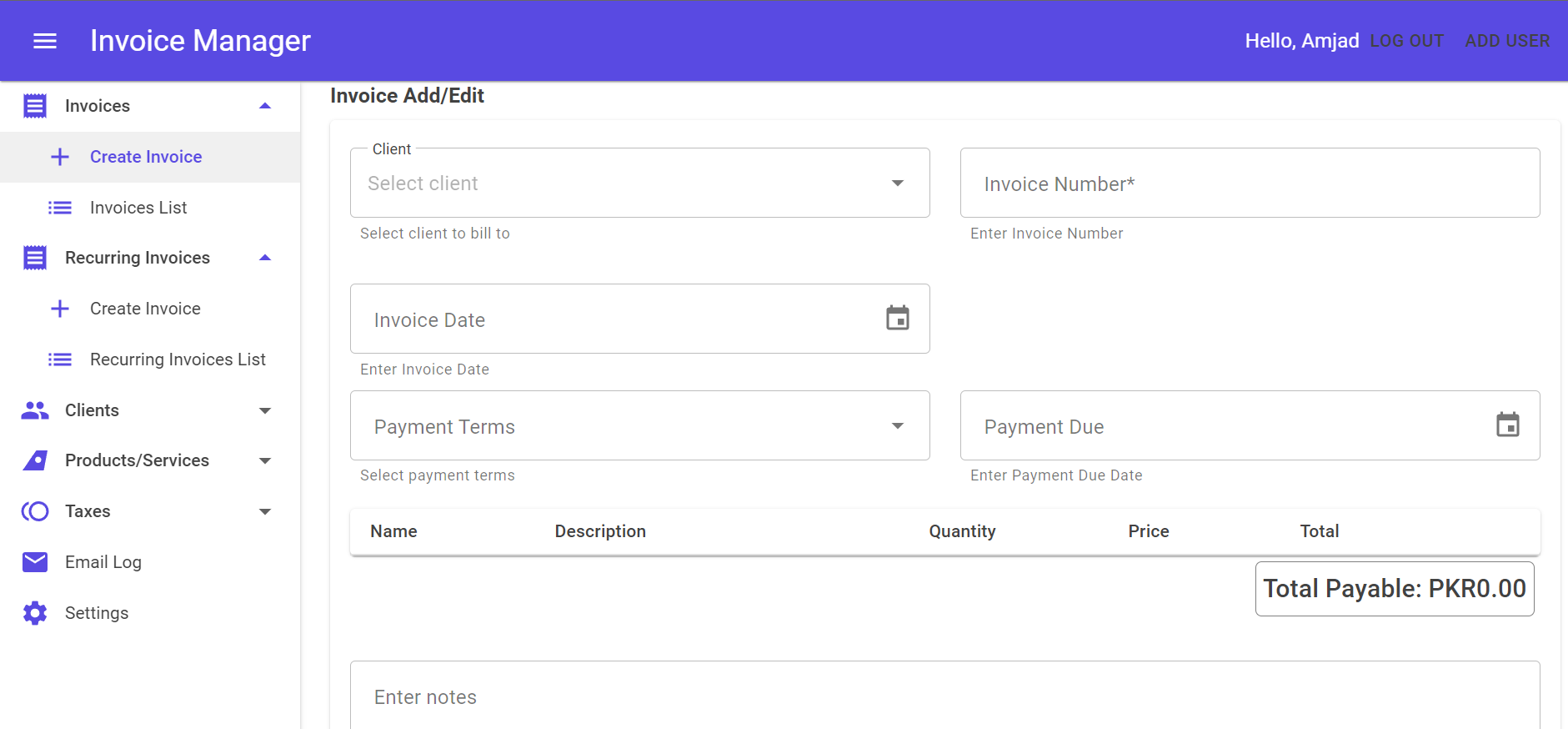Click the 'Enter Payment Due Date' helper text
Image resolution: width=1568 pixels, height=729 pixels.
(x=1056, y=475)
